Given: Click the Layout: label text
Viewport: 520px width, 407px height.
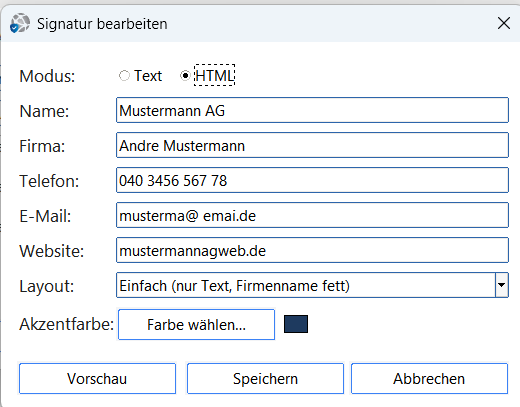Looking at the screenshot, I should (x=47, y=286).
